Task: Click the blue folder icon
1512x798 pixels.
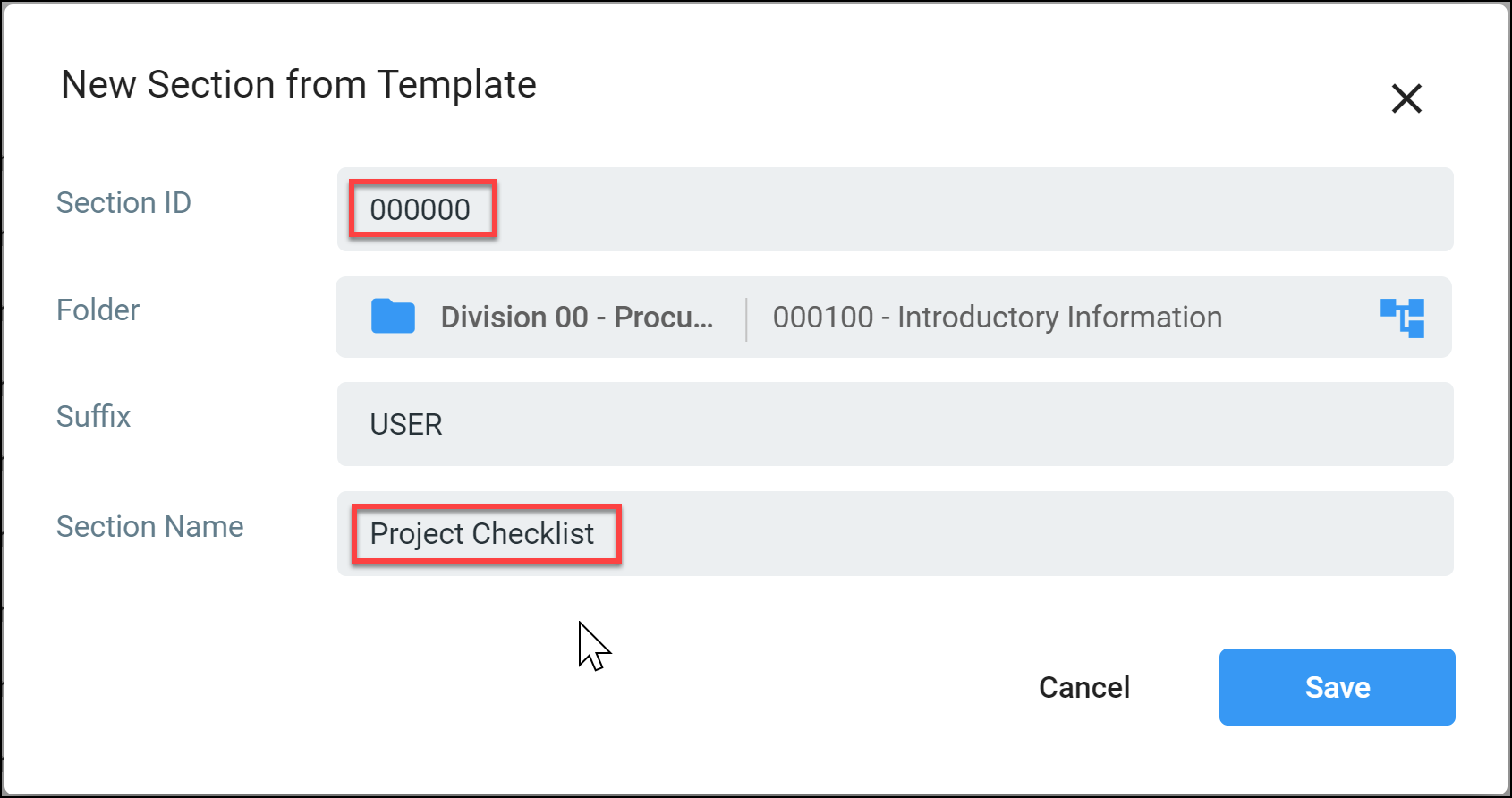Action: [393, 317]
